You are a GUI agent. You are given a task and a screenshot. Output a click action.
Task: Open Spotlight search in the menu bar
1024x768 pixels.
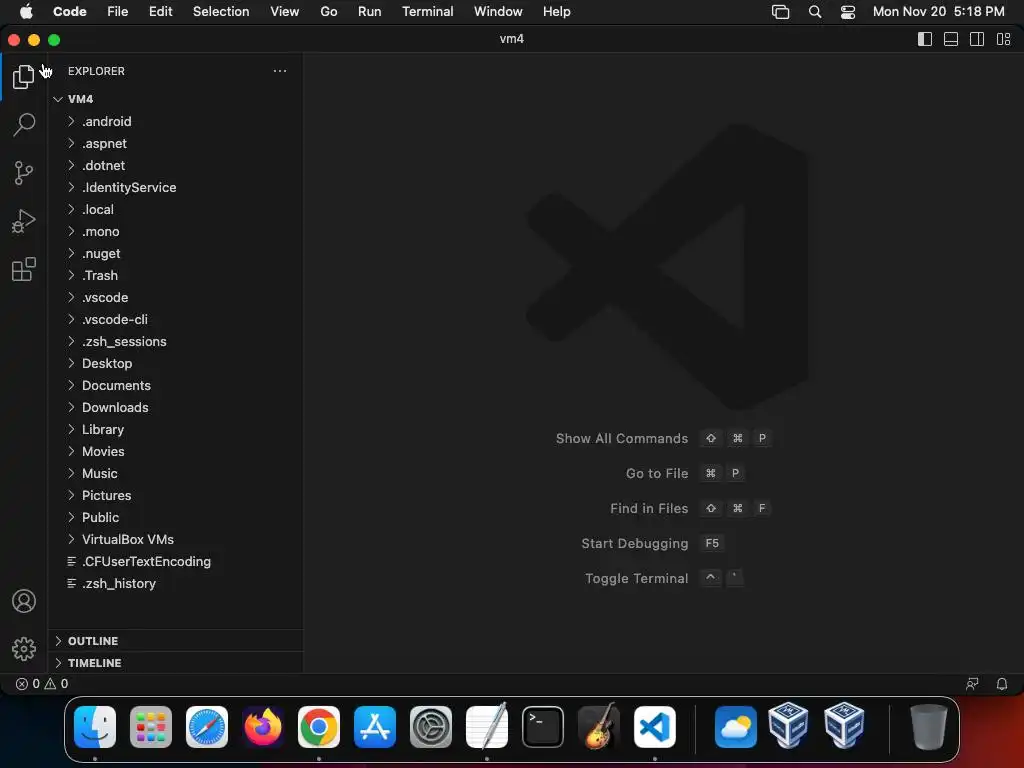tap(814, 12)
